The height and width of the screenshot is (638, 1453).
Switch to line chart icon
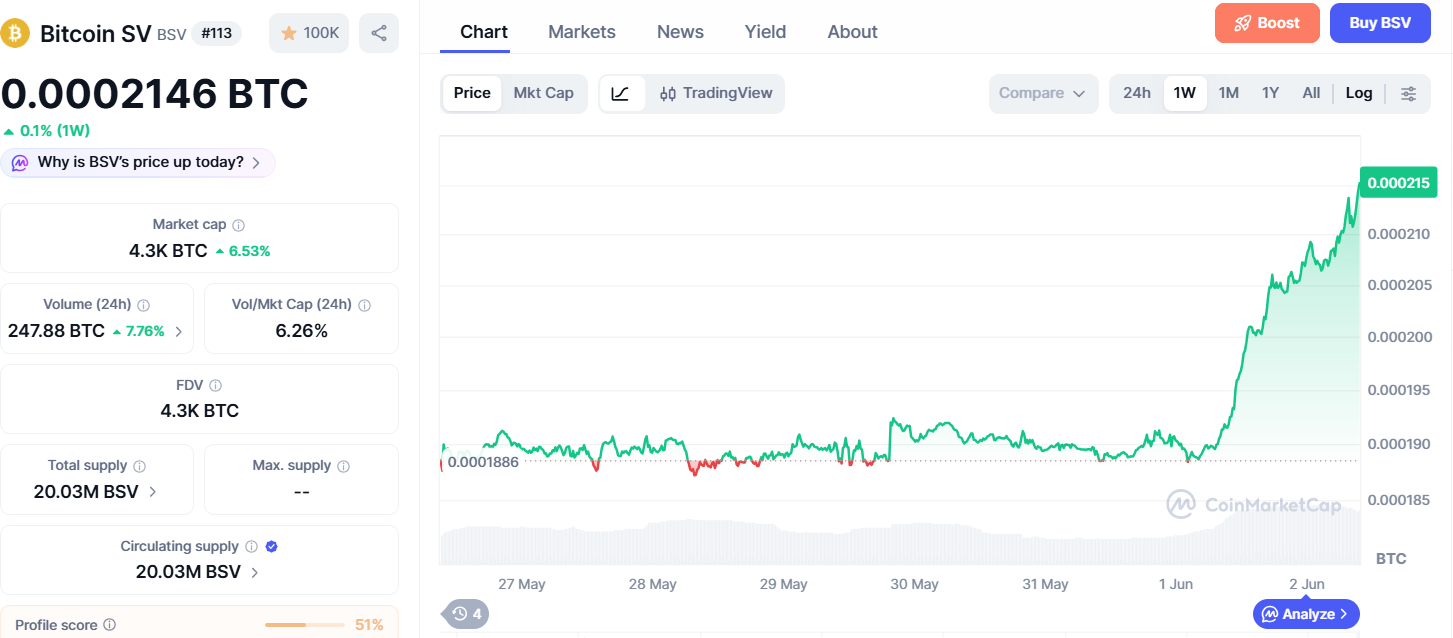click(x=621, y=93)
